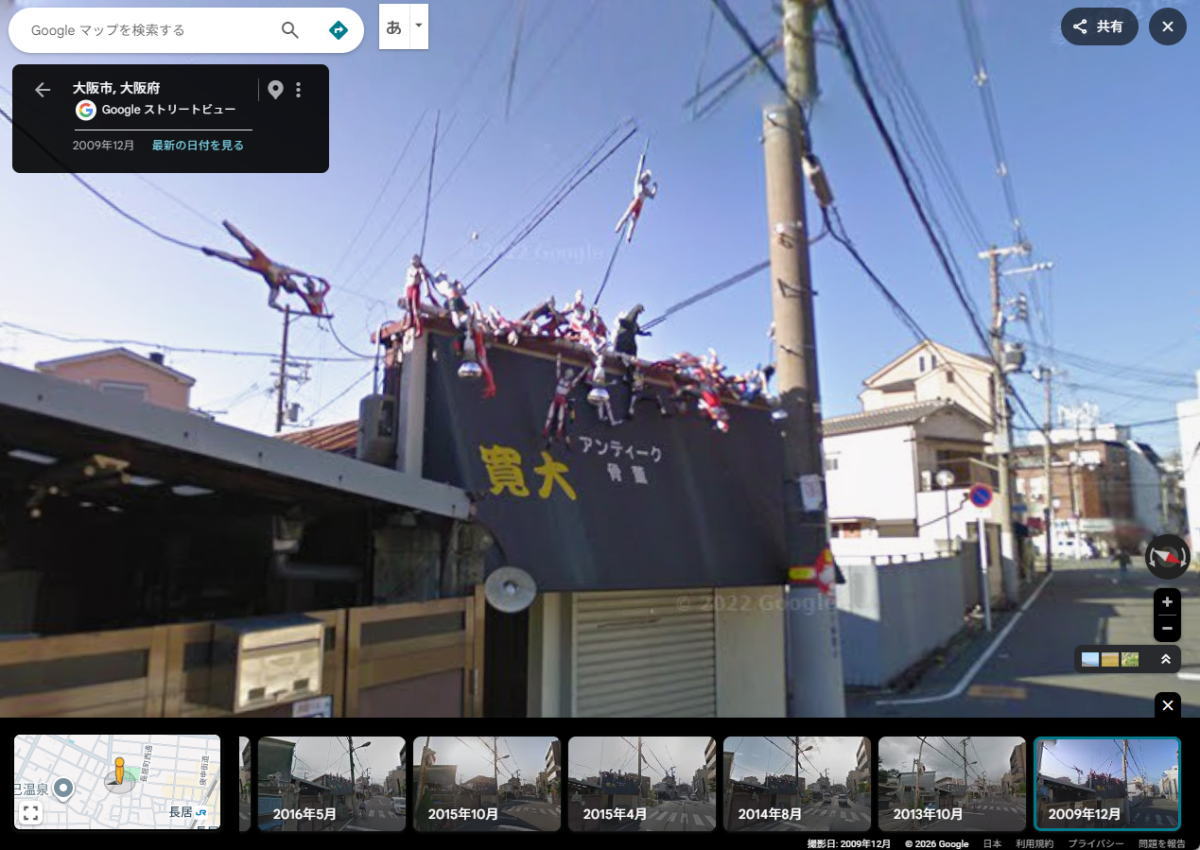The height and width of the screenshot is (850, 1200).
Task: Click the map layer imagery thumbnails
Action: coord(1110,659)
